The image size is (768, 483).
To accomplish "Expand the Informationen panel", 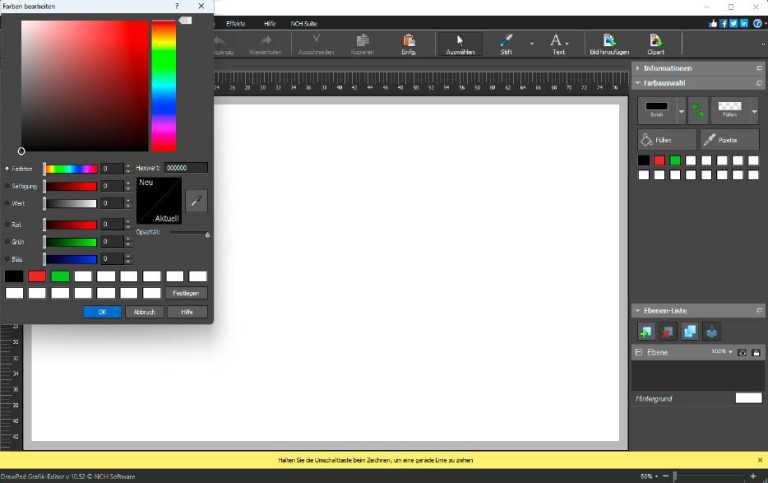I will 759,68.
